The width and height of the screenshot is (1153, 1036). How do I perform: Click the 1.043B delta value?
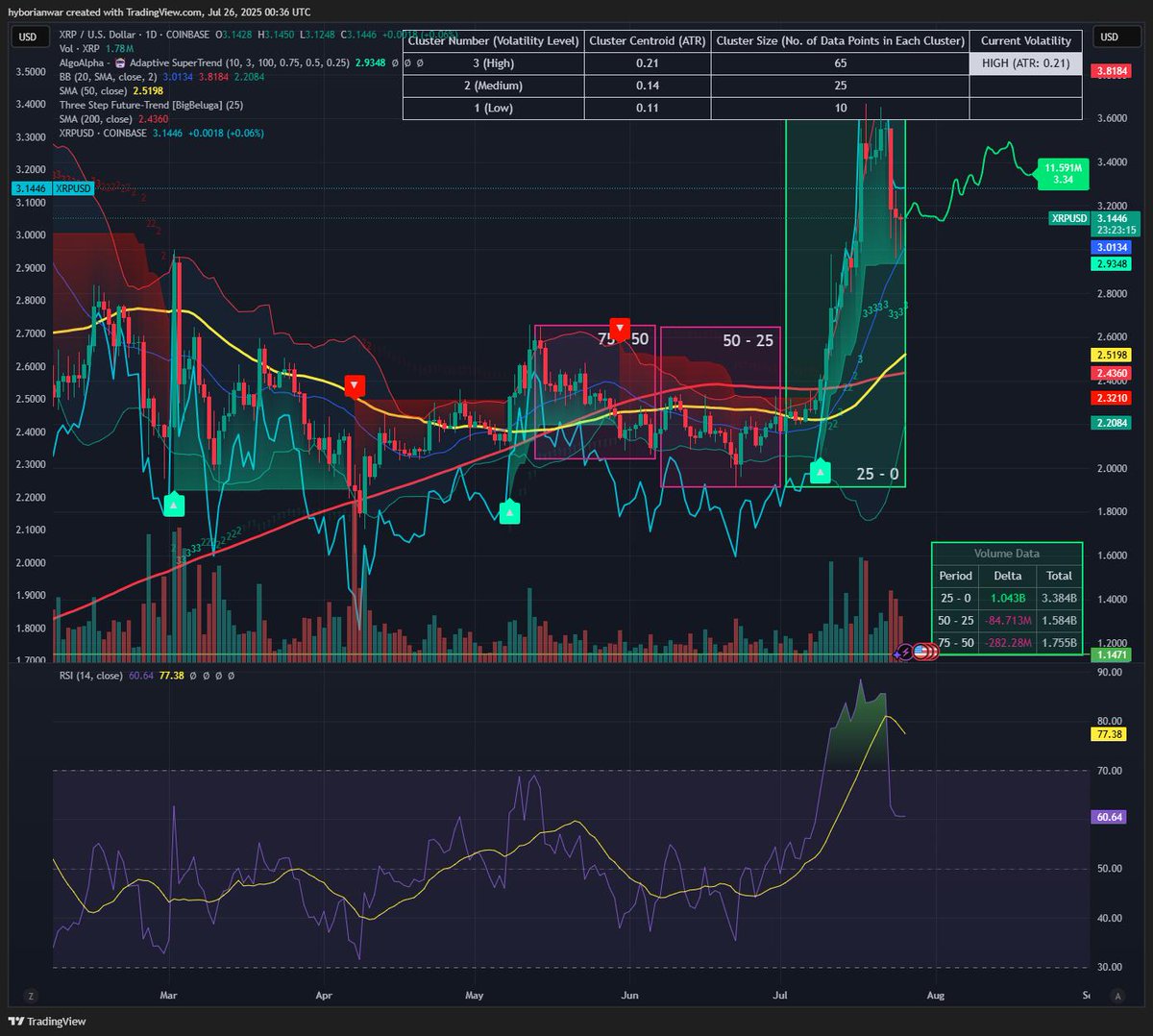click(x=1007, y=598)
